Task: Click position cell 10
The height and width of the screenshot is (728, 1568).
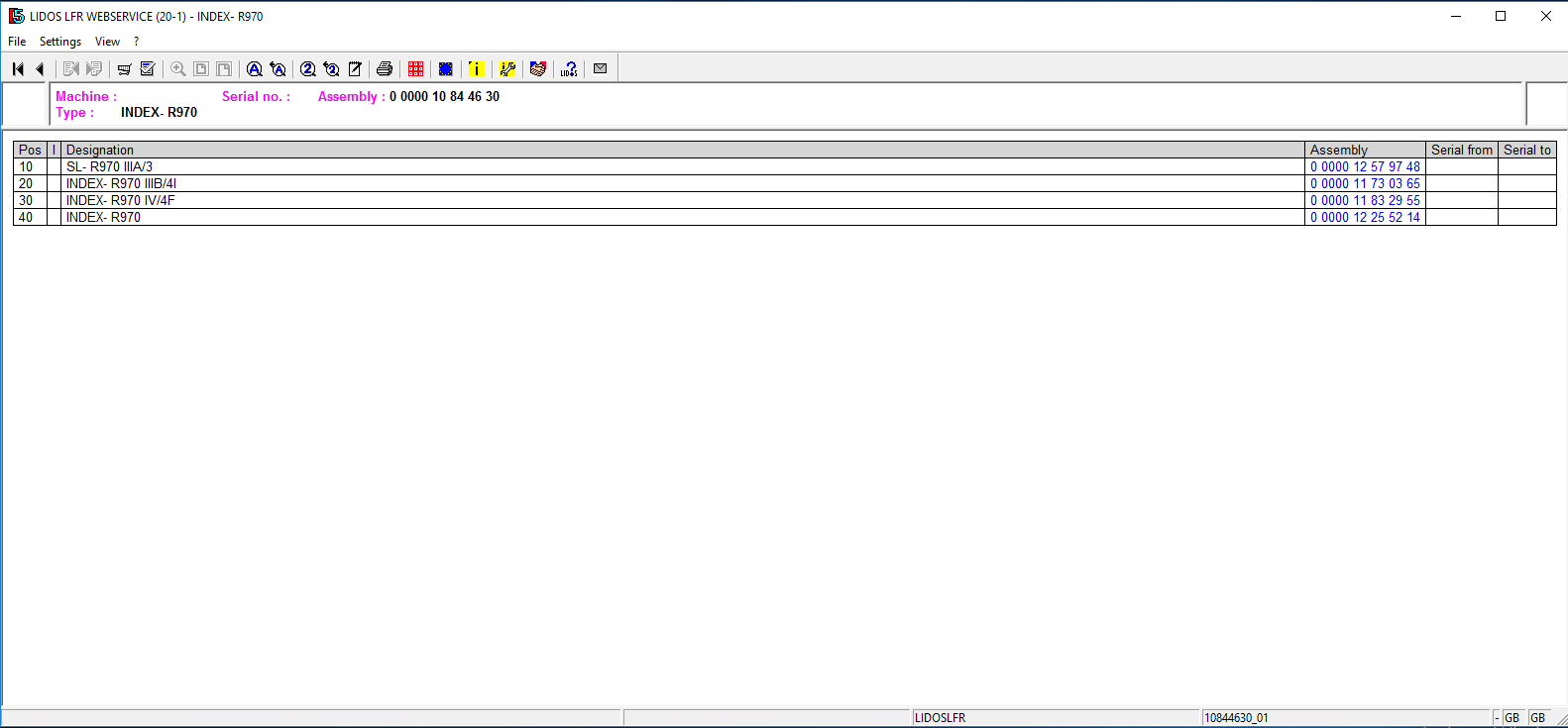Action: pos(31,166)
